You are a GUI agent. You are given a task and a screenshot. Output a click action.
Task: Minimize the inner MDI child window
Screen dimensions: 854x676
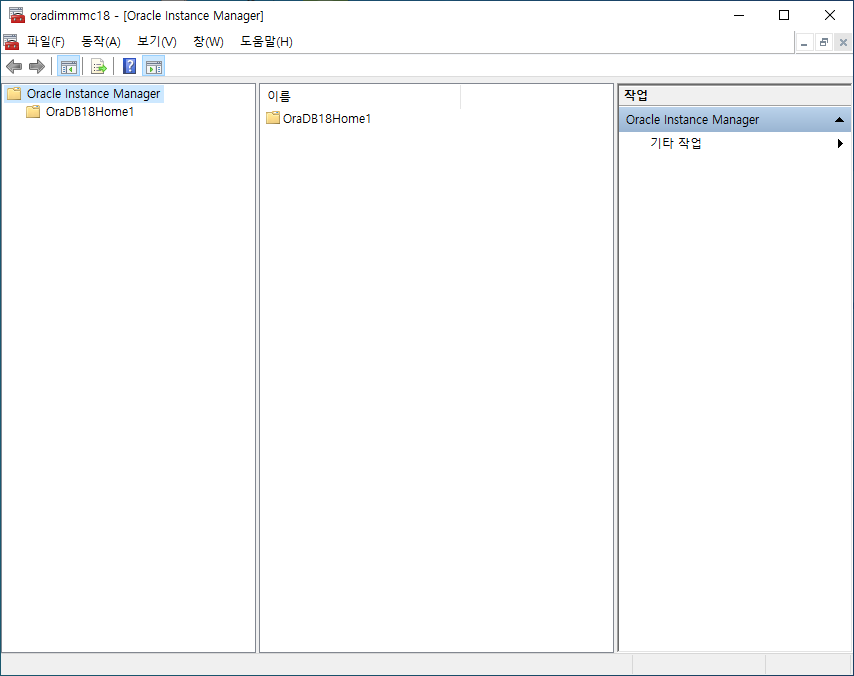pyautogui.click(x=804, y=42)
